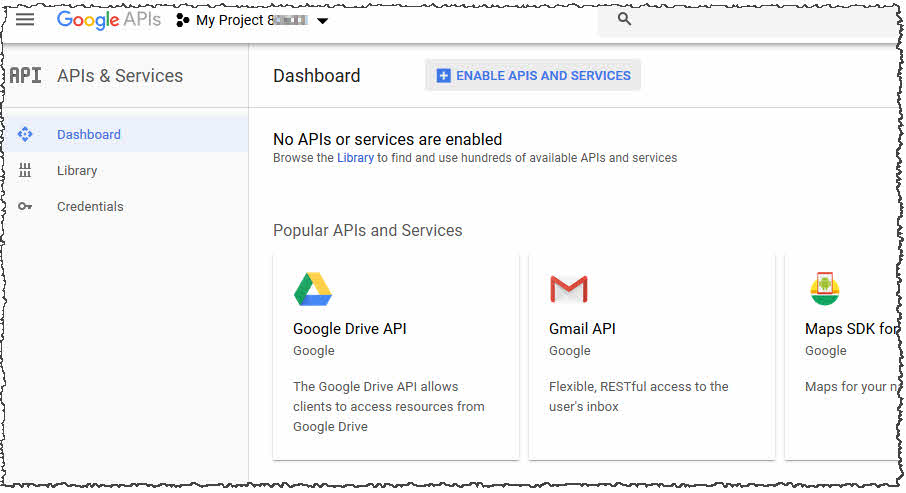Click into the top search field

(760, 20)
